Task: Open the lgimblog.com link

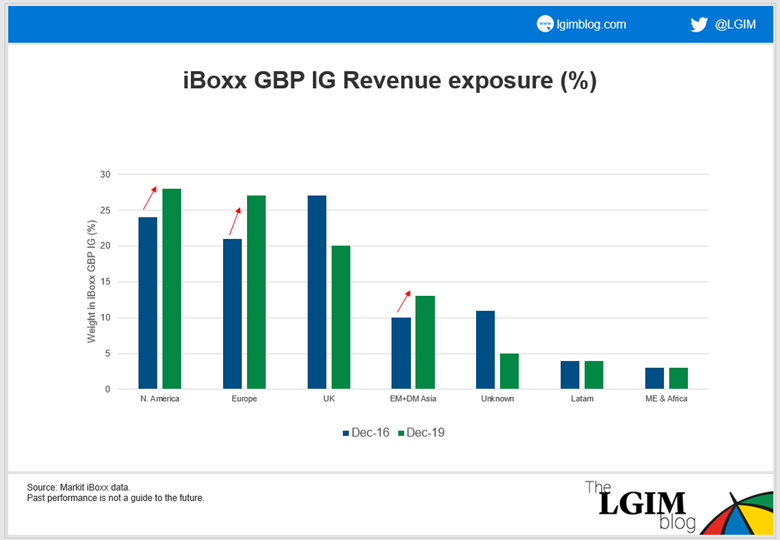Action: click(x=591, y=24)
